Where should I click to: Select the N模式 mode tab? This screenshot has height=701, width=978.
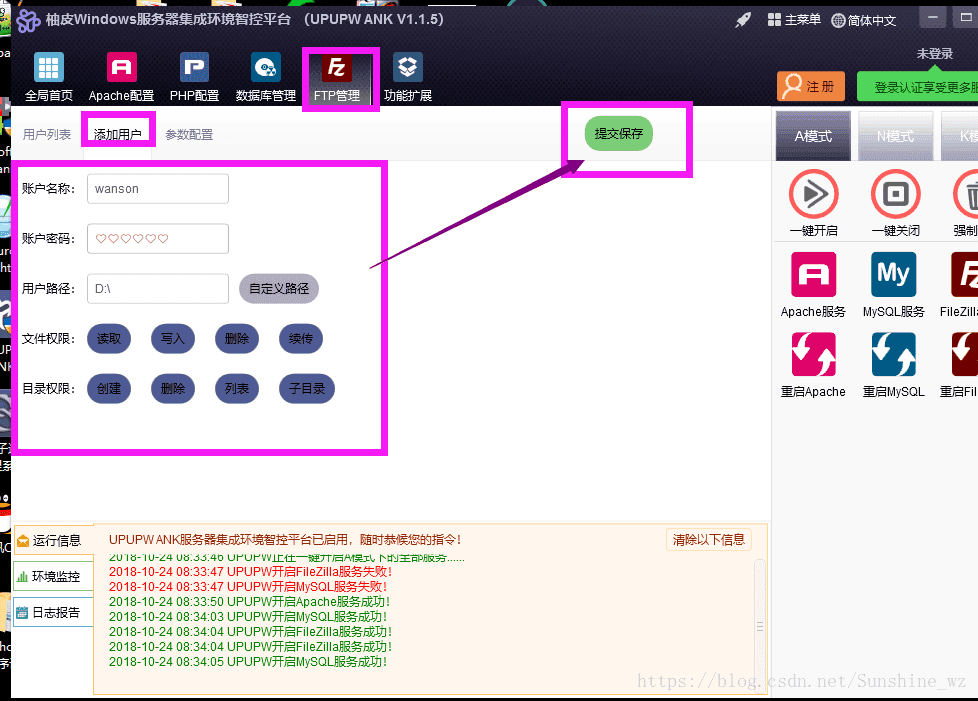(x=896, y=136)
